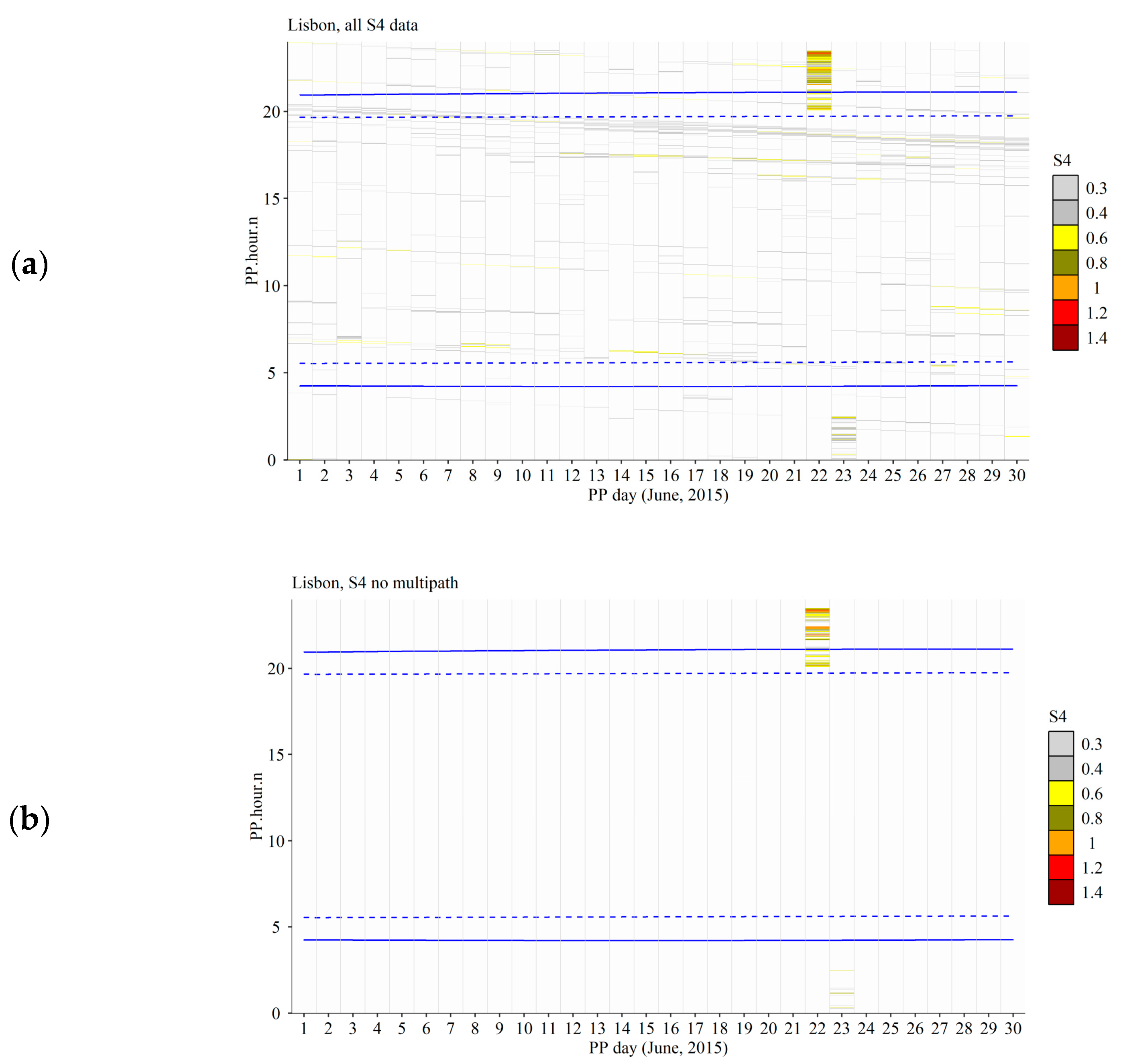Click the title 'Lisbon, S4 no multipath'

click(x=375, y=583)
